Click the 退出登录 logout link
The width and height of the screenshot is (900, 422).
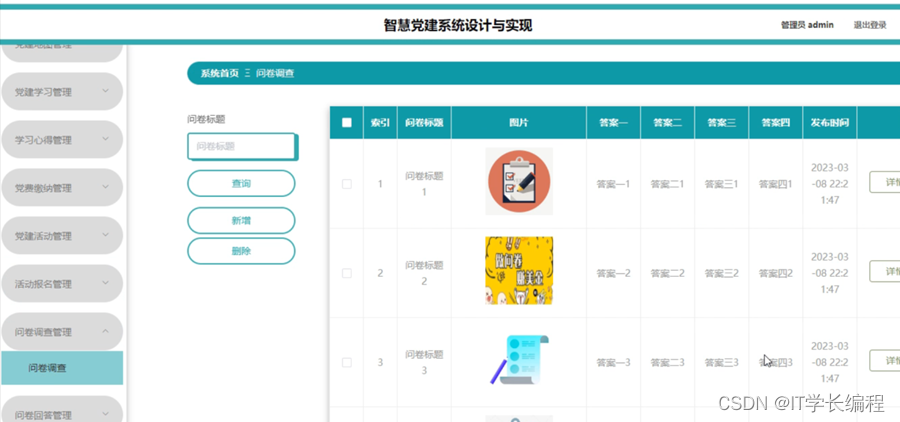[x=870, y=25]
